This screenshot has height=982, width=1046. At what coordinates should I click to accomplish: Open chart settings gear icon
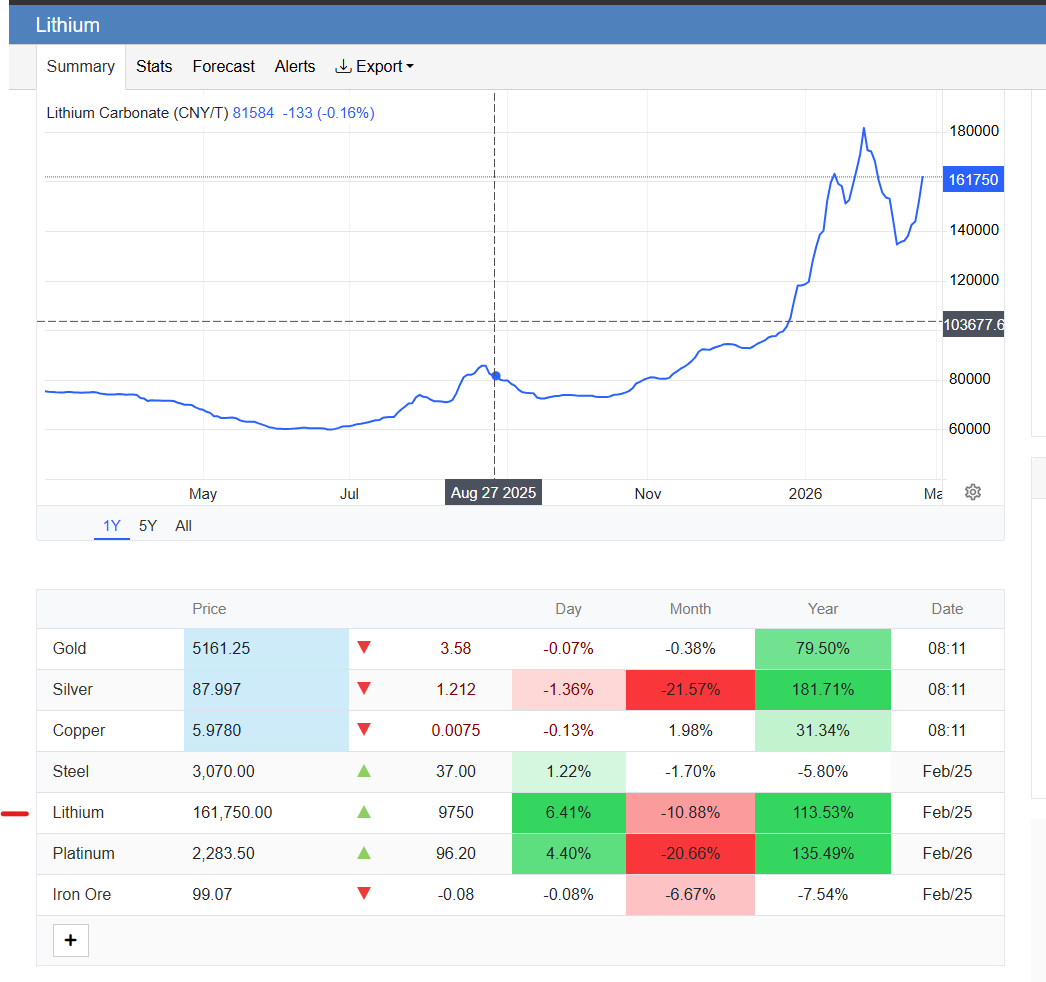coord(973,492)
